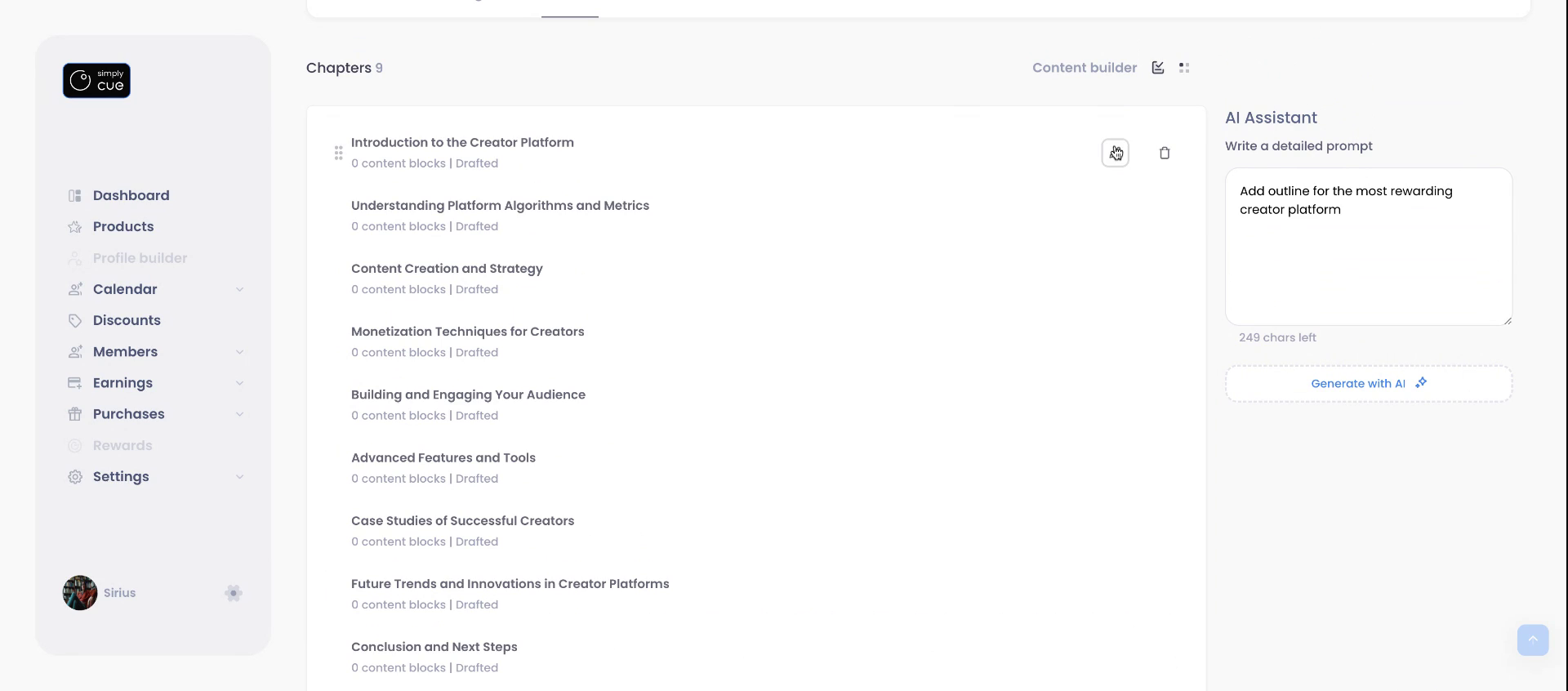Click the AI Assistant prompt text area
Image resolution: width=1568 pixels, height=691 pixels.
(x=1368, y=253)
